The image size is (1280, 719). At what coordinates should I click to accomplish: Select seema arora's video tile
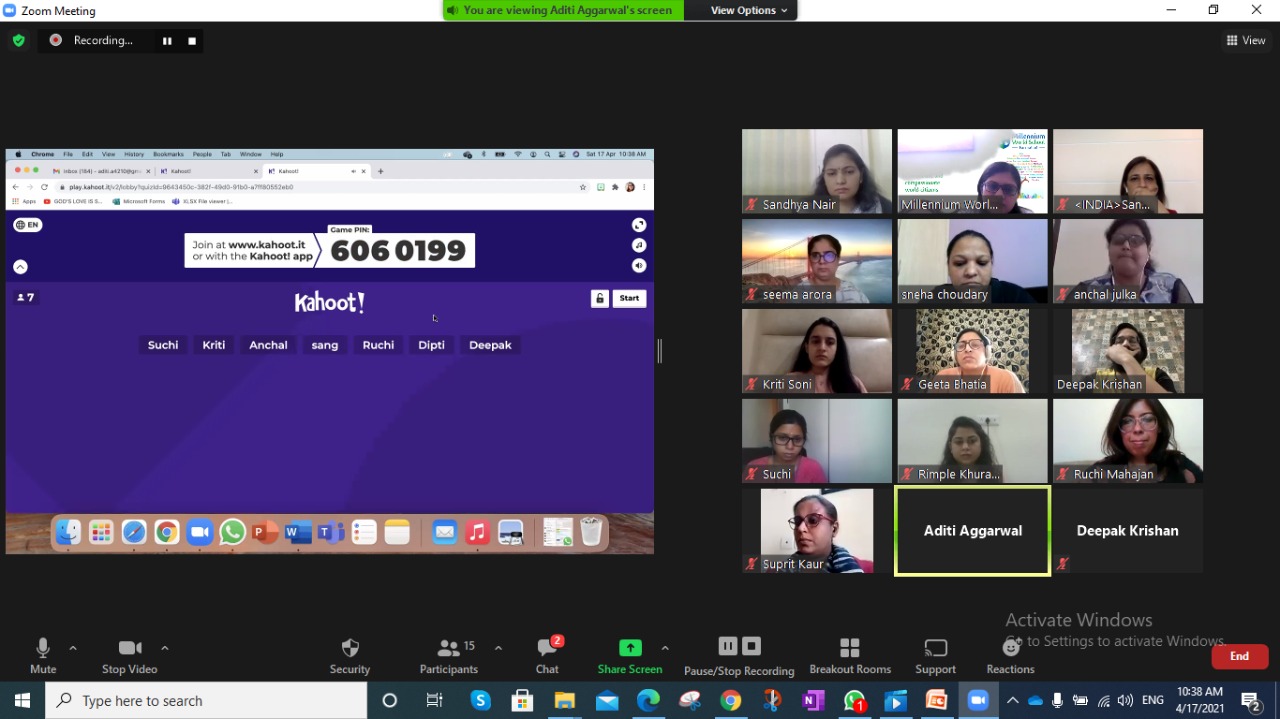pos(817,261)
